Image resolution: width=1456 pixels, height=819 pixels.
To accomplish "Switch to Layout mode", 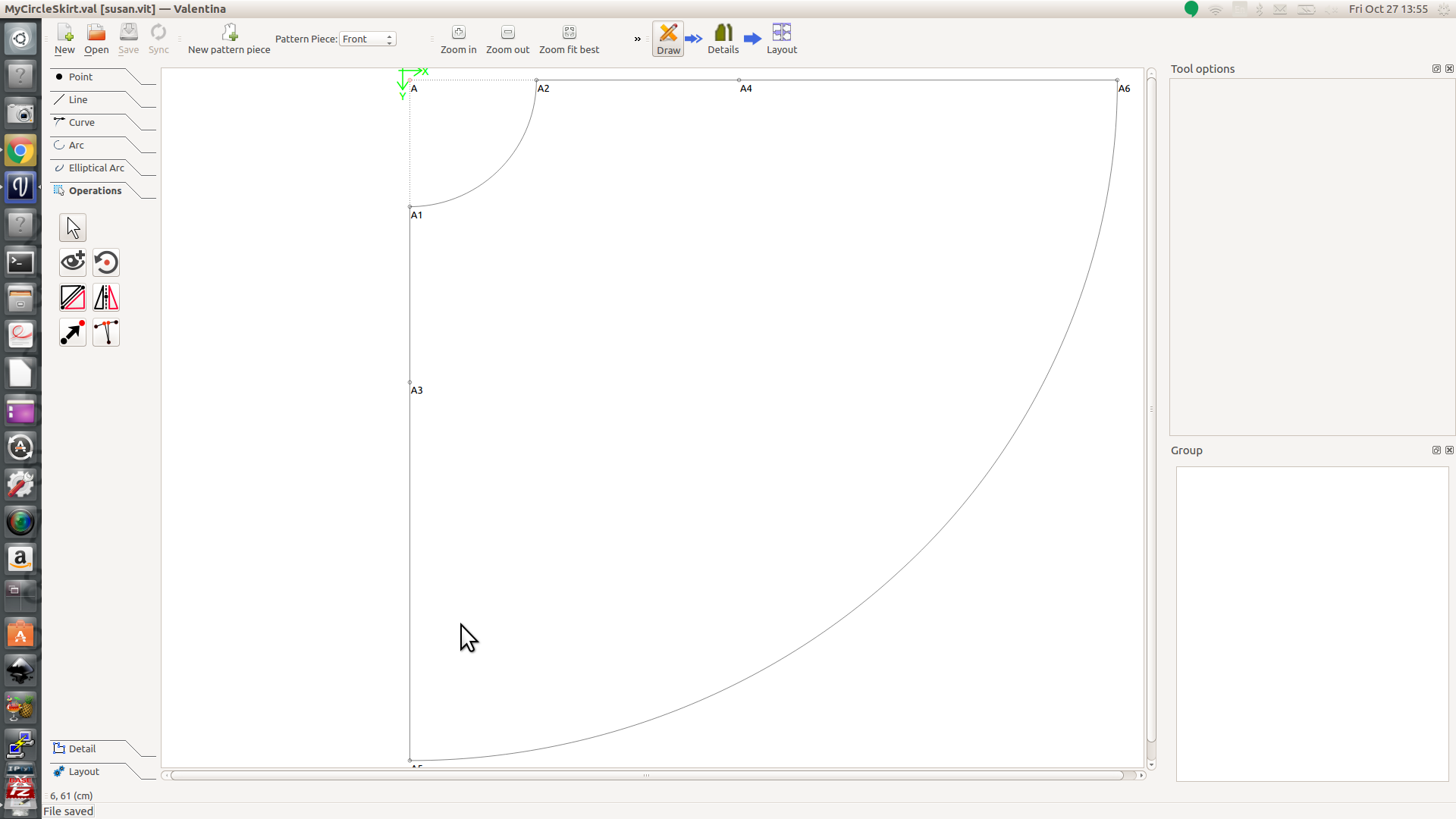I will [x=781, y=39].
